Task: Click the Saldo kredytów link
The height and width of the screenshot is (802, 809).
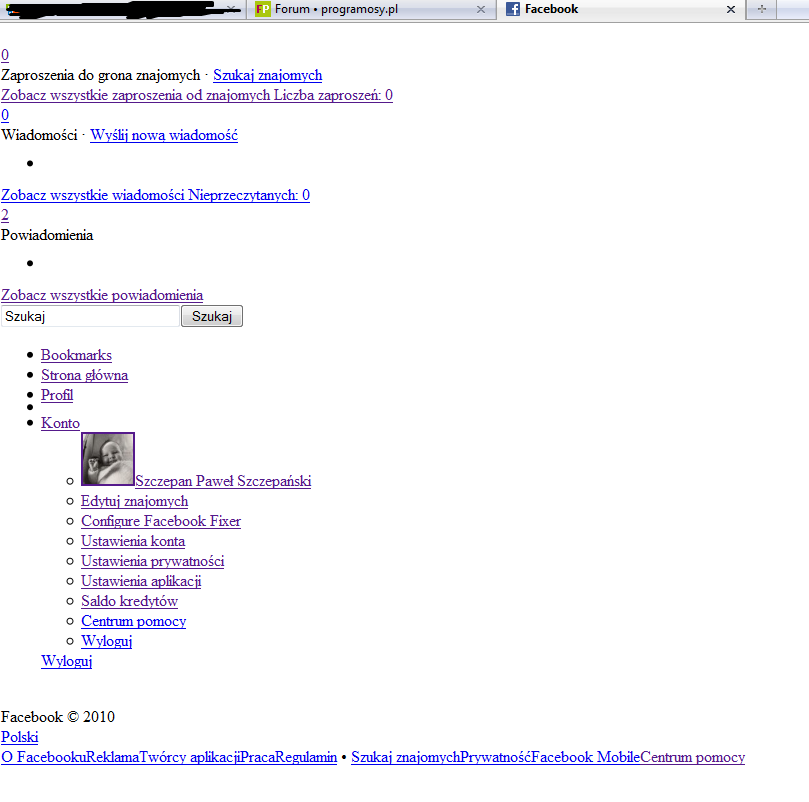Action: pyautogui.click(x=130, y=601)
